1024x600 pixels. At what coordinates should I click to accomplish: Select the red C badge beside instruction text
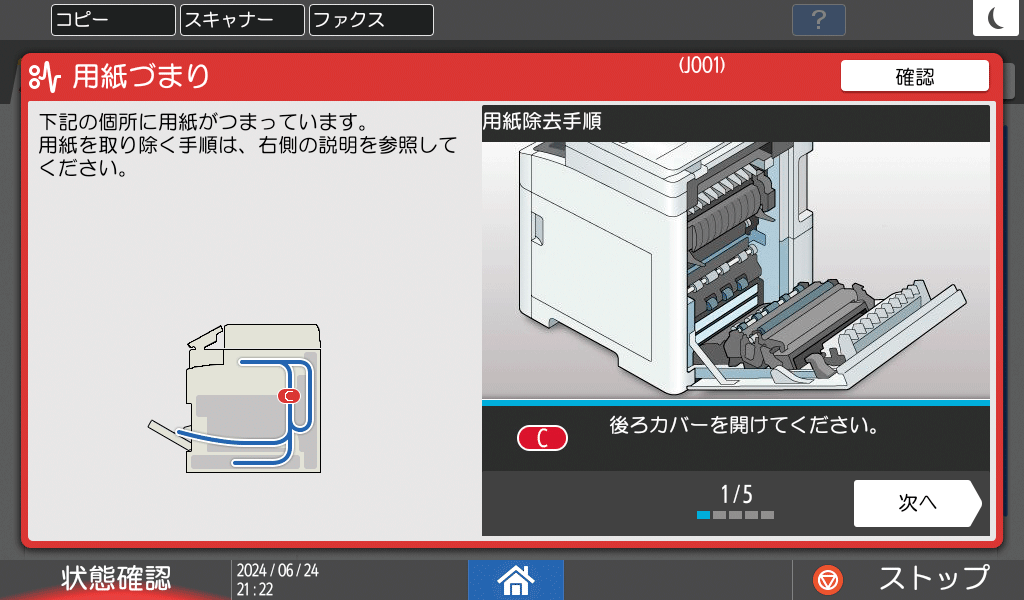click(542, 438)
